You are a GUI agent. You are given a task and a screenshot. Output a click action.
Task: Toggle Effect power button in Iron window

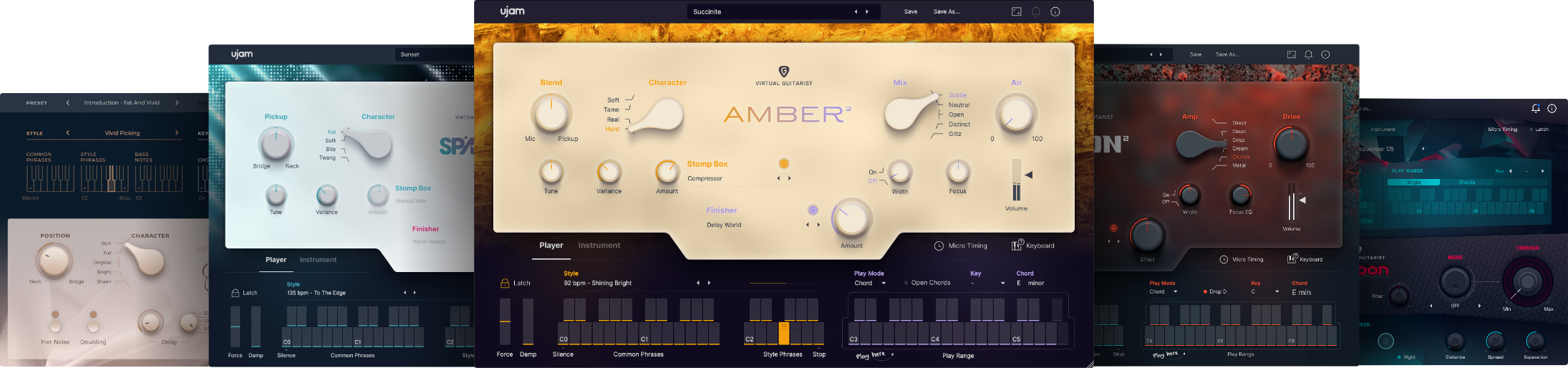point(1113,228)
